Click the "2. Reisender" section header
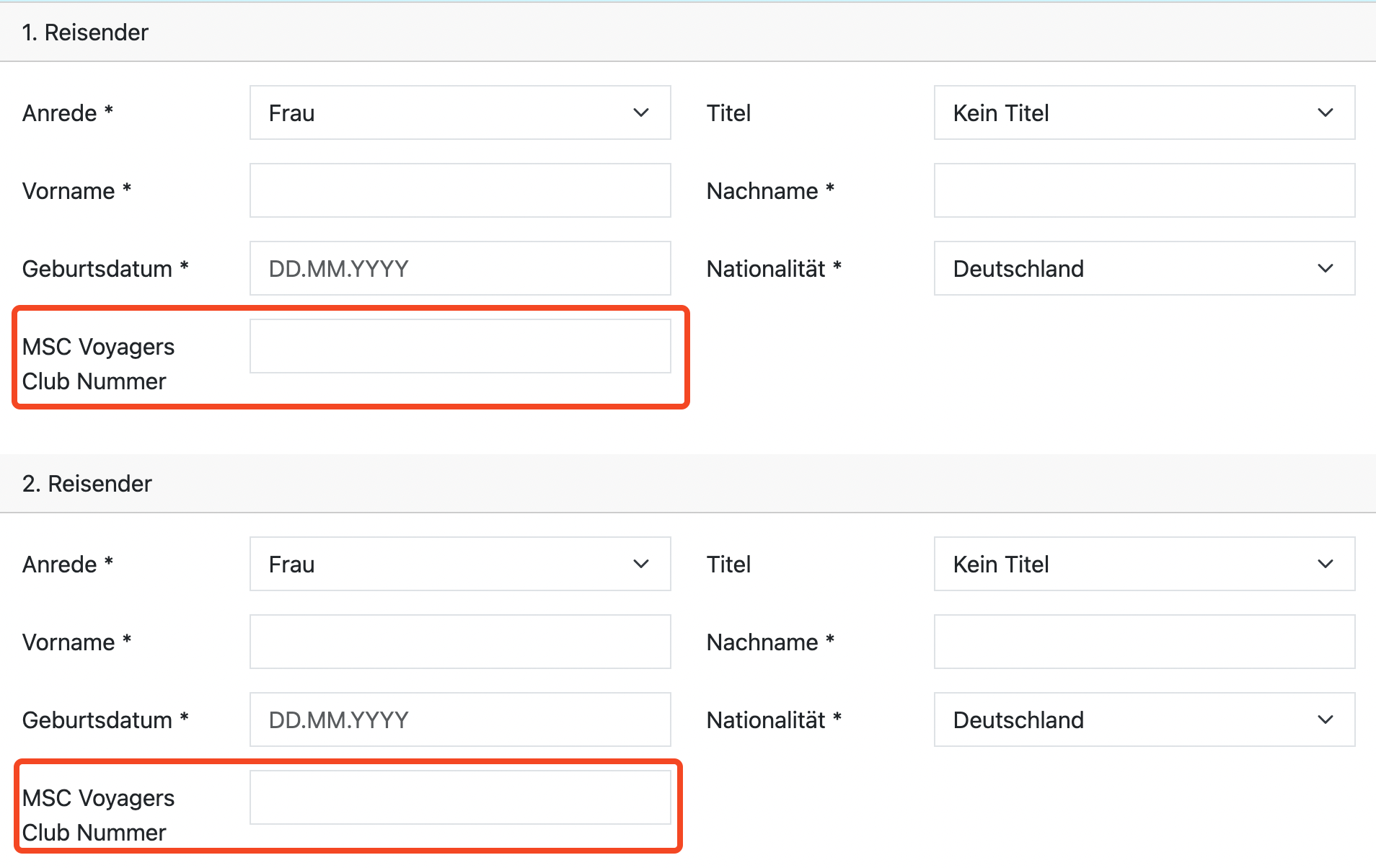Screen dimensions: 1376x868 (x=87, y=484)
